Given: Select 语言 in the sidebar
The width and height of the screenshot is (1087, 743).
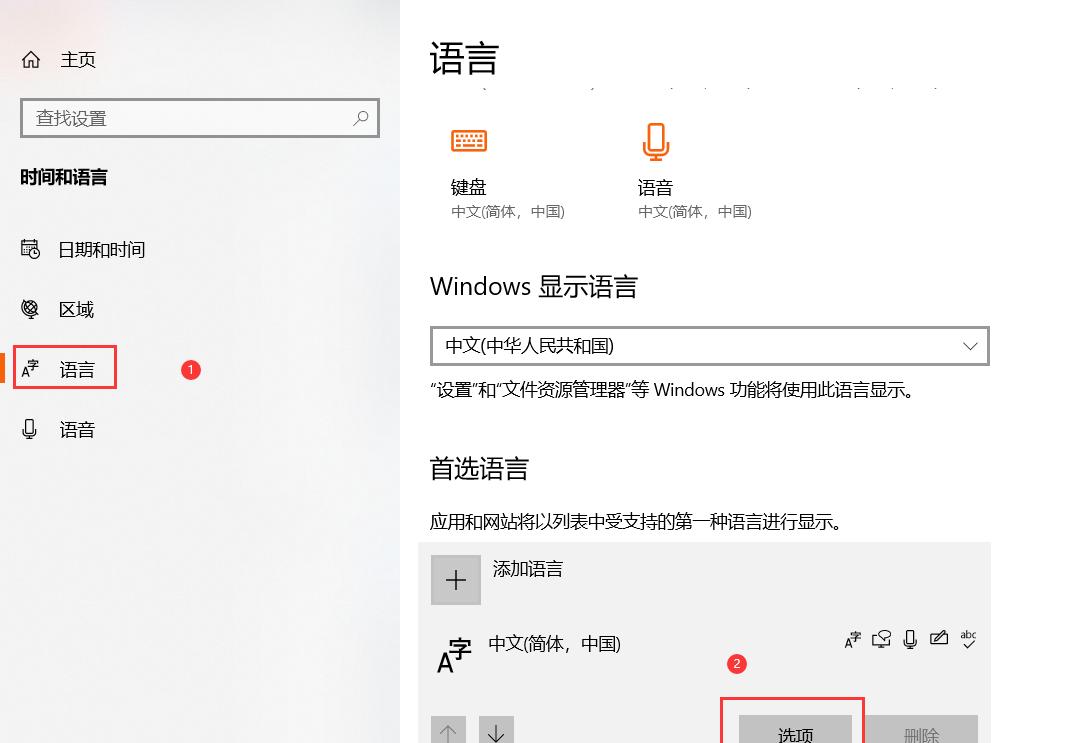Looking at the screenshot, I should (65, 367).
